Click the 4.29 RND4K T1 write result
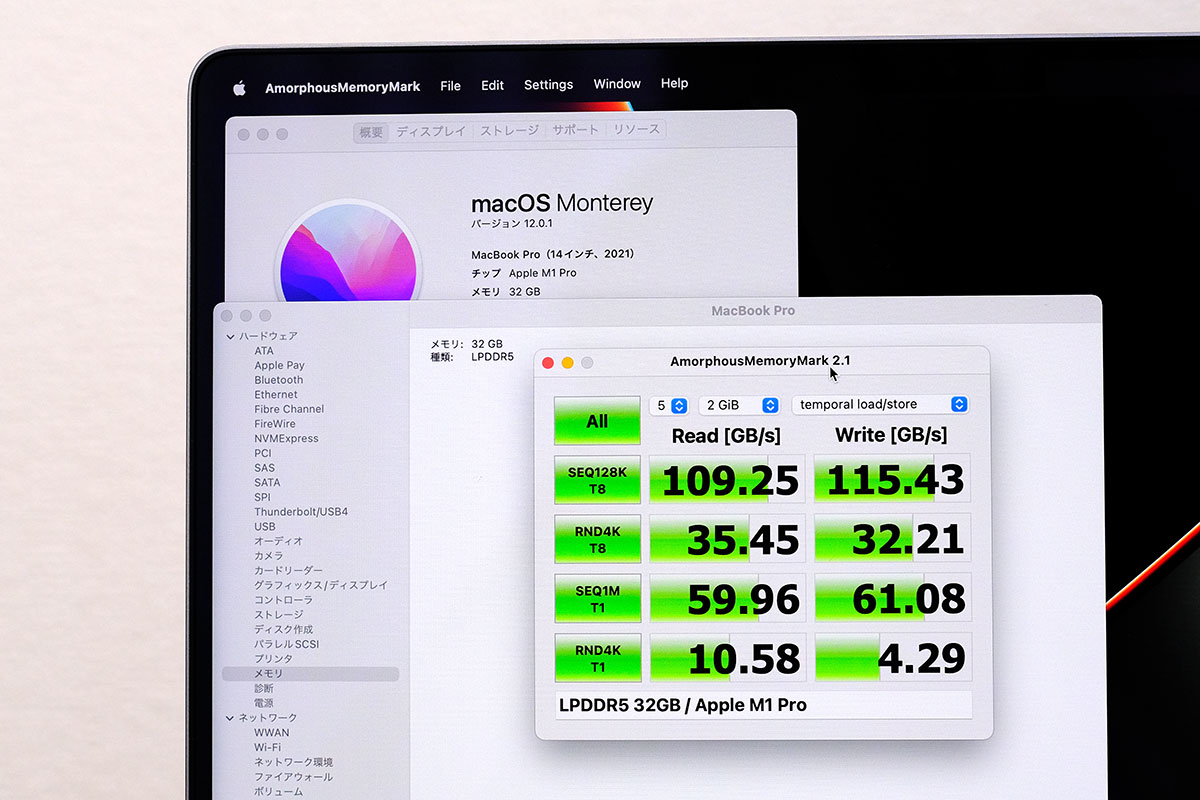1200x800 pixels. (892, 657)
